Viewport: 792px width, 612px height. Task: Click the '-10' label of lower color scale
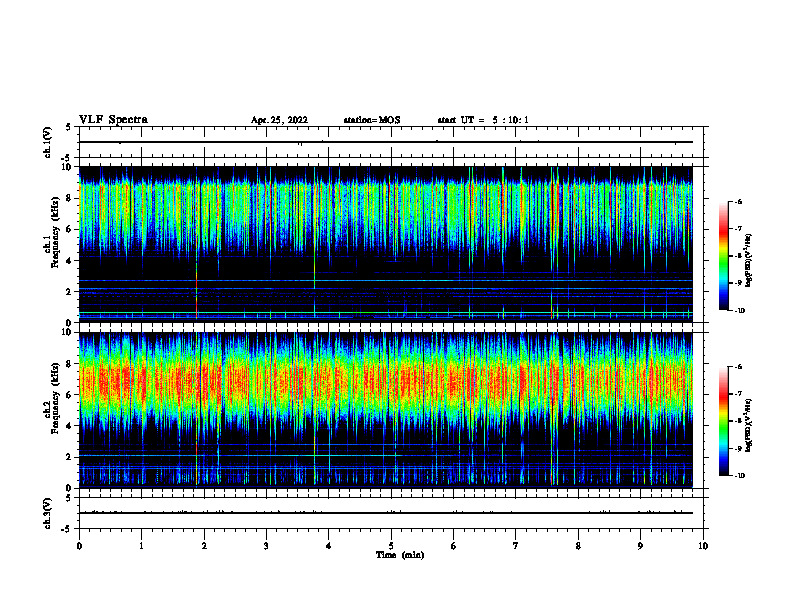click(739, 476)
